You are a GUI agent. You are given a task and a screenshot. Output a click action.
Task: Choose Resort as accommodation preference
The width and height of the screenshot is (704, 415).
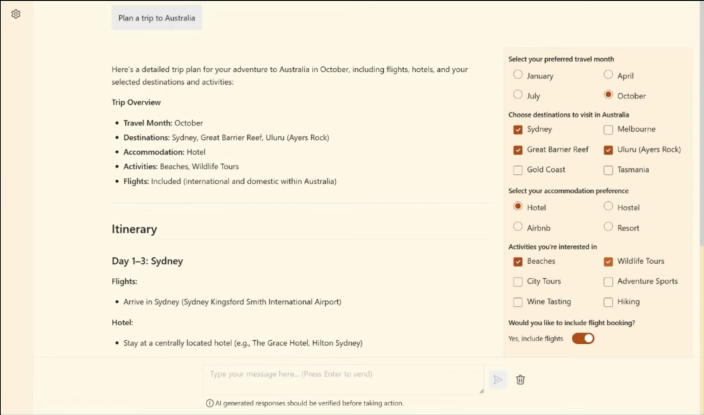click(609, 227)
